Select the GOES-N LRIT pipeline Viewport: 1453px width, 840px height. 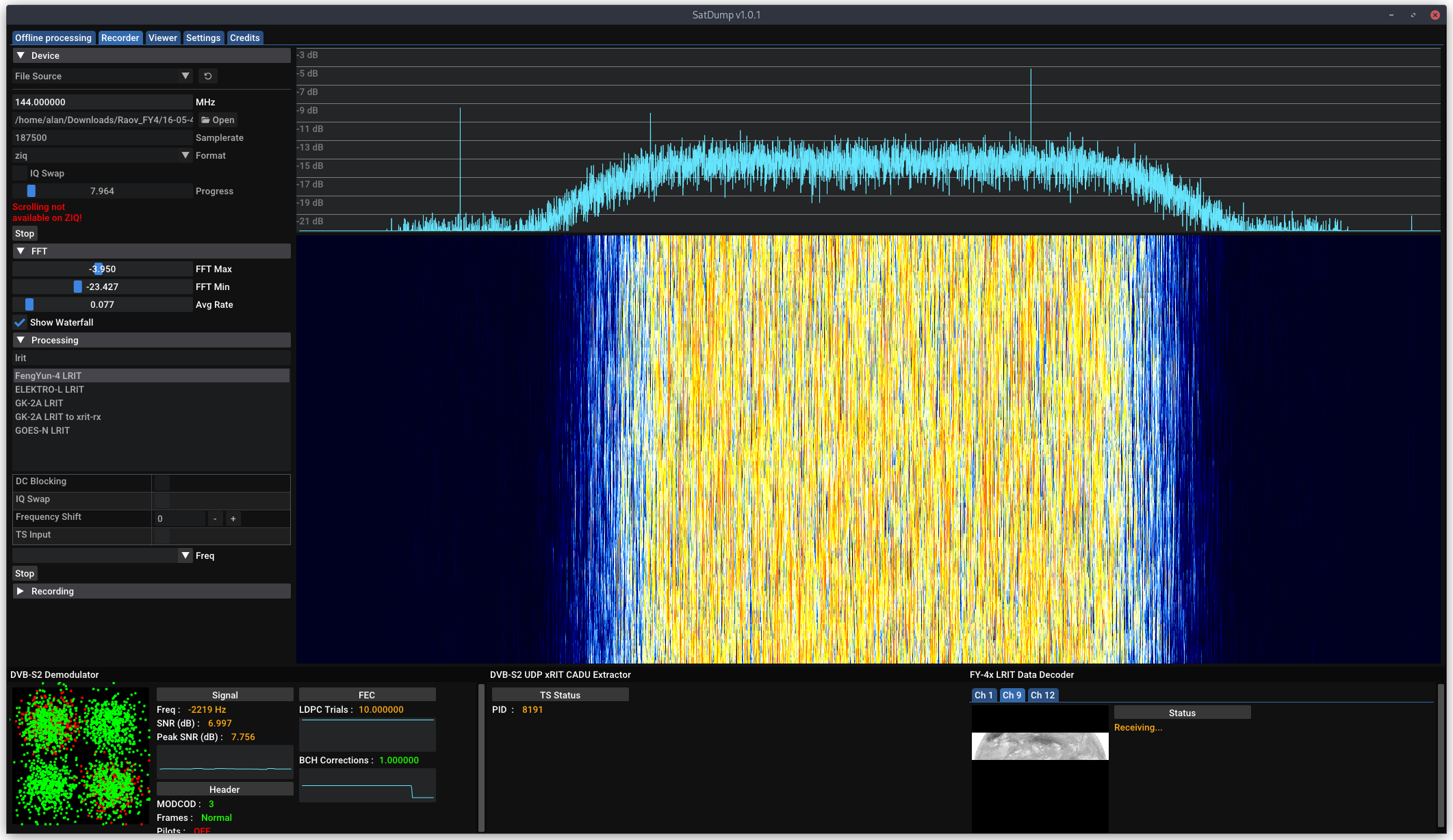click(x=42, y=430)
